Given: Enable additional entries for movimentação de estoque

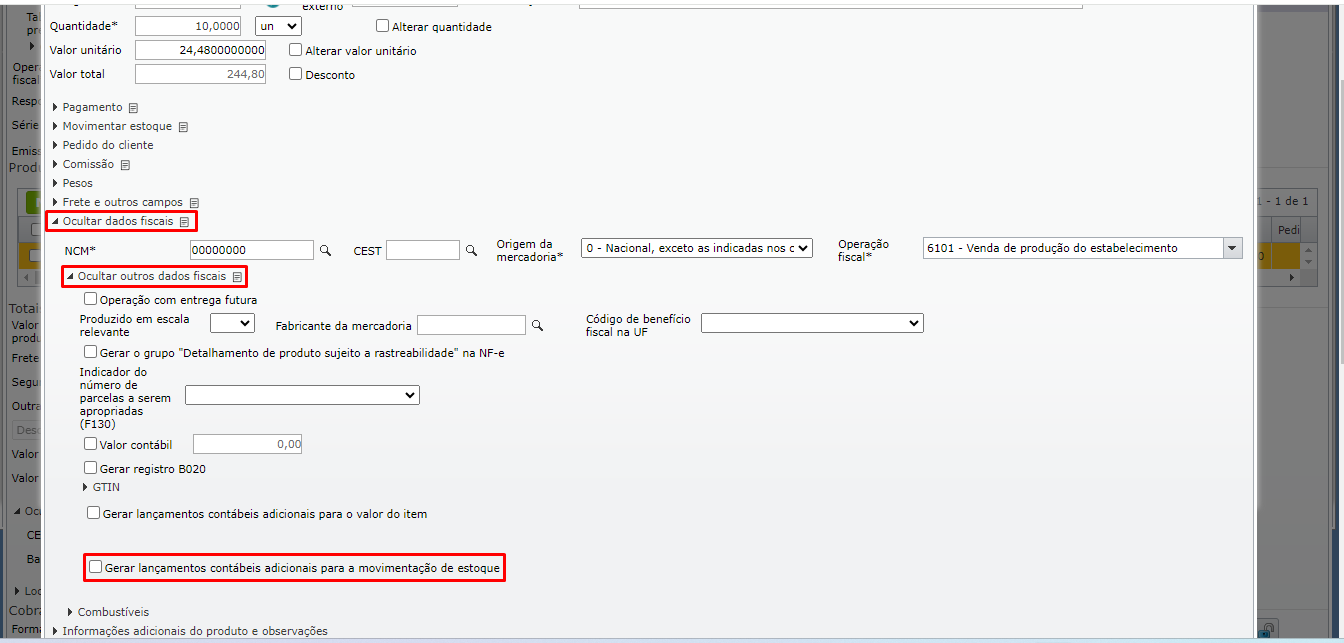Looking at the screenshot, I should click(96, 567).
